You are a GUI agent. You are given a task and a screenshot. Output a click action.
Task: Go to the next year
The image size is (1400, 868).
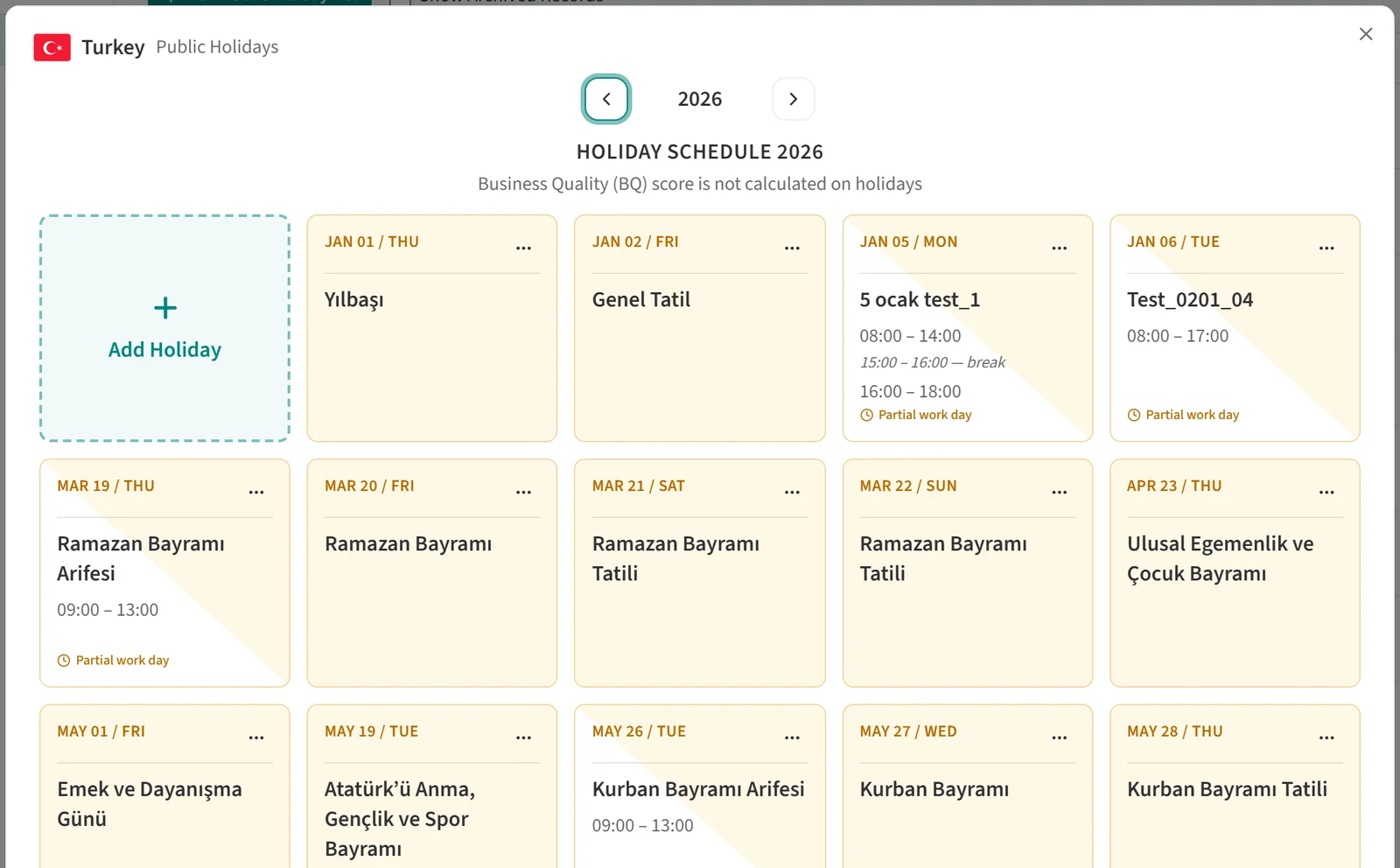(x=794, y=99)
